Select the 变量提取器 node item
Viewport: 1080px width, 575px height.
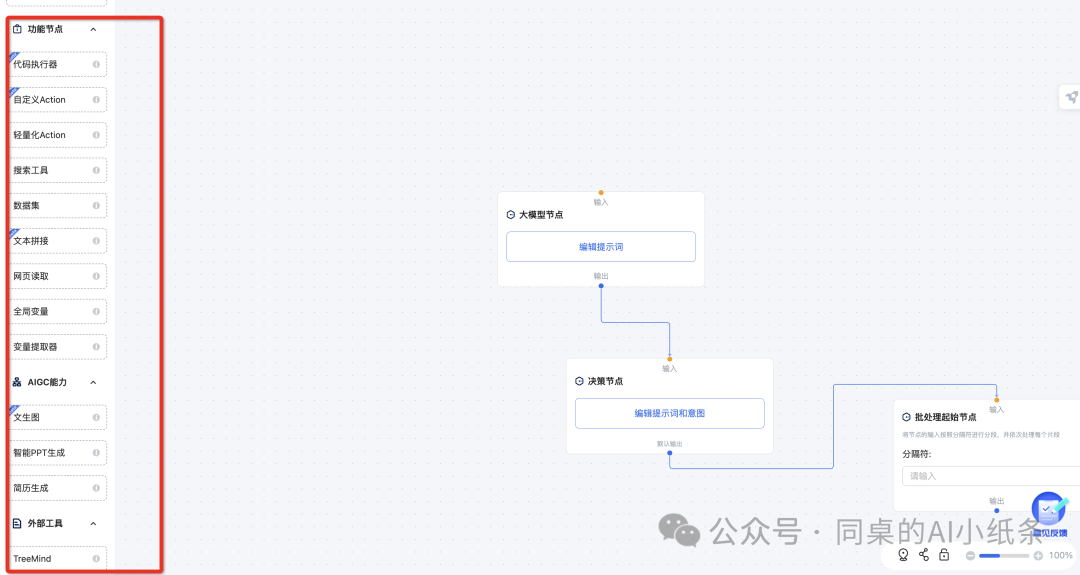click(x=59, y=347)
